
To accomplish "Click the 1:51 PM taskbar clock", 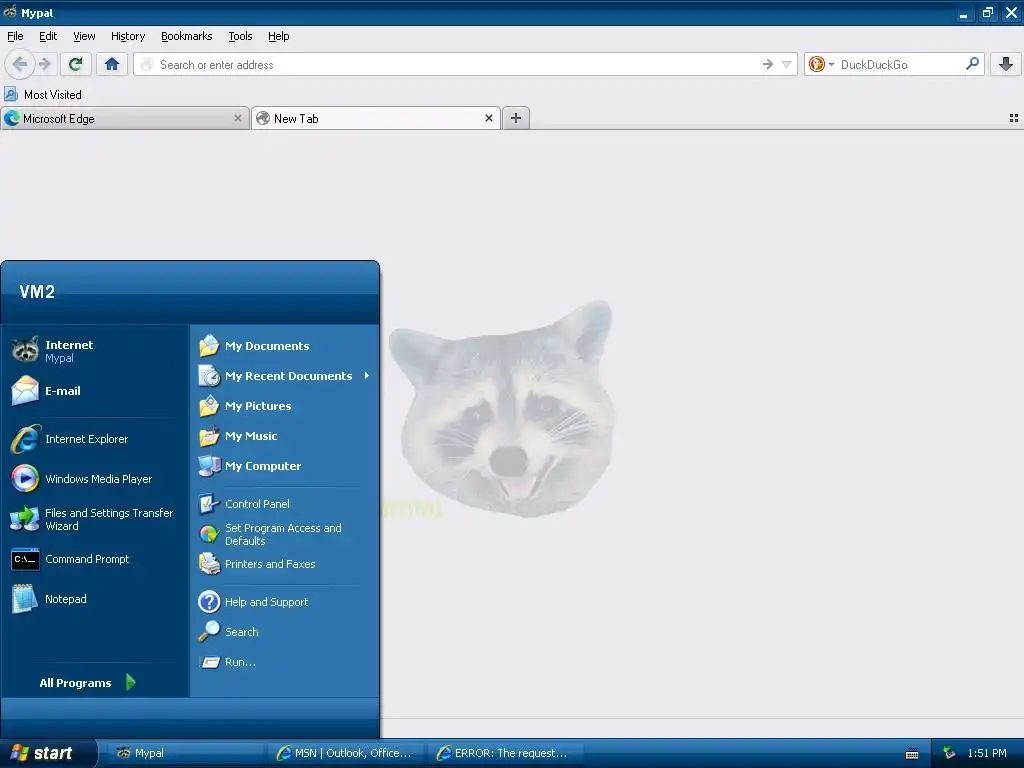I will pyautogui.click(x=987, y=753).
